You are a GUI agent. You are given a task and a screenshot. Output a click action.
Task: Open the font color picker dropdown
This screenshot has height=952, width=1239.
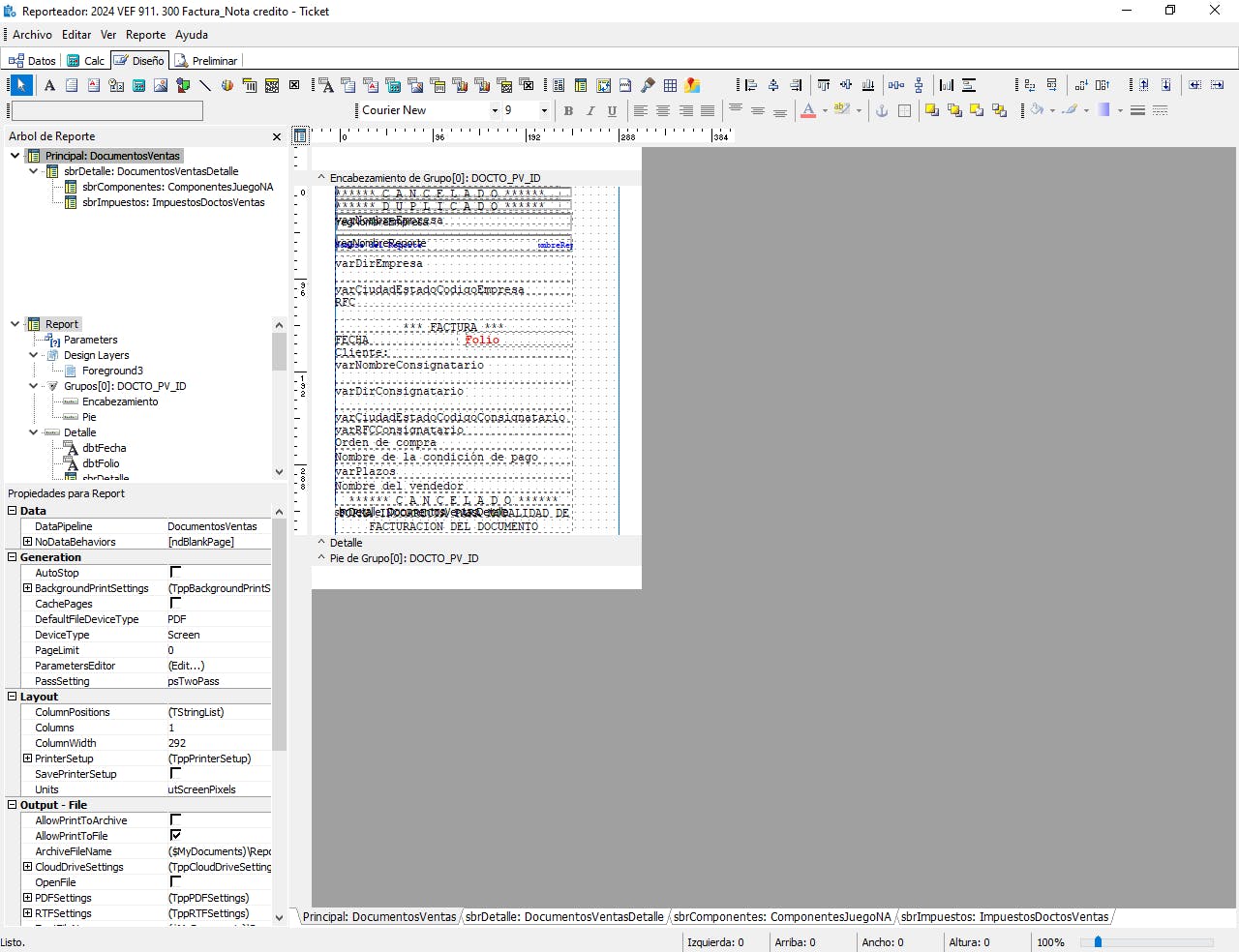click(825, 111)
